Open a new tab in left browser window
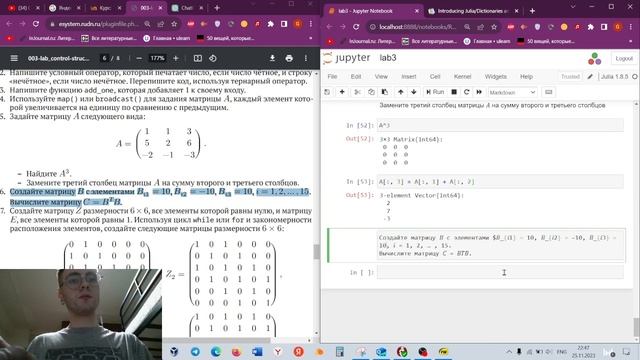Image resolution: width=640 pixels, height=360 pixels. [217, 8]
